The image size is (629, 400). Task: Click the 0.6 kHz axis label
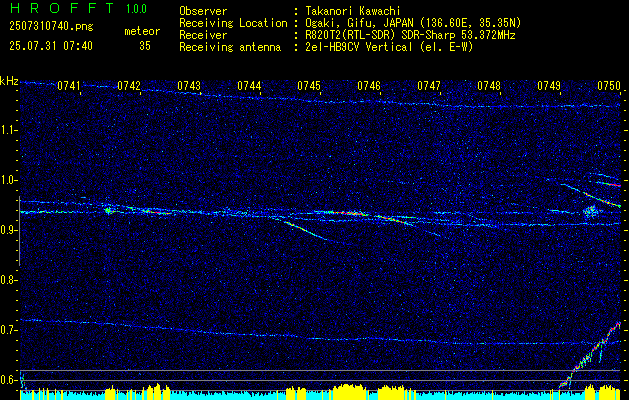point(8,380)
